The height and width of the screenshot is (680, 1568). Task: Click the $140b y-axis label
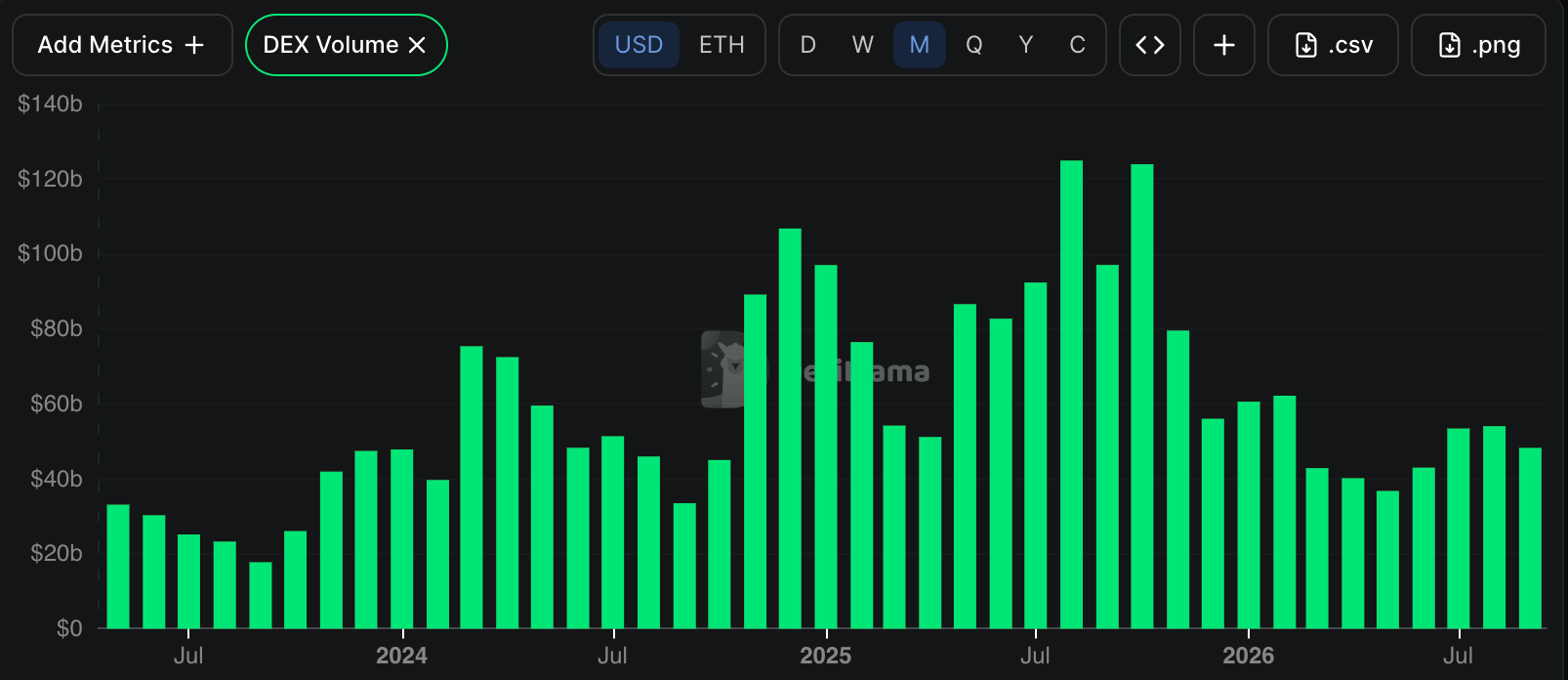(x=50, y=104)
